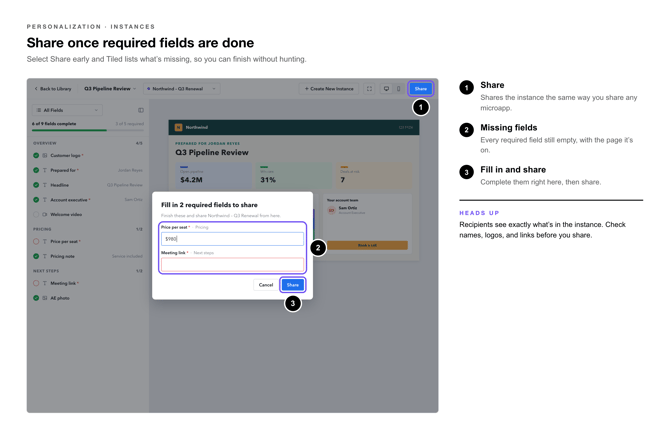Click the Price per seat input containing $980

click(232, 239)
